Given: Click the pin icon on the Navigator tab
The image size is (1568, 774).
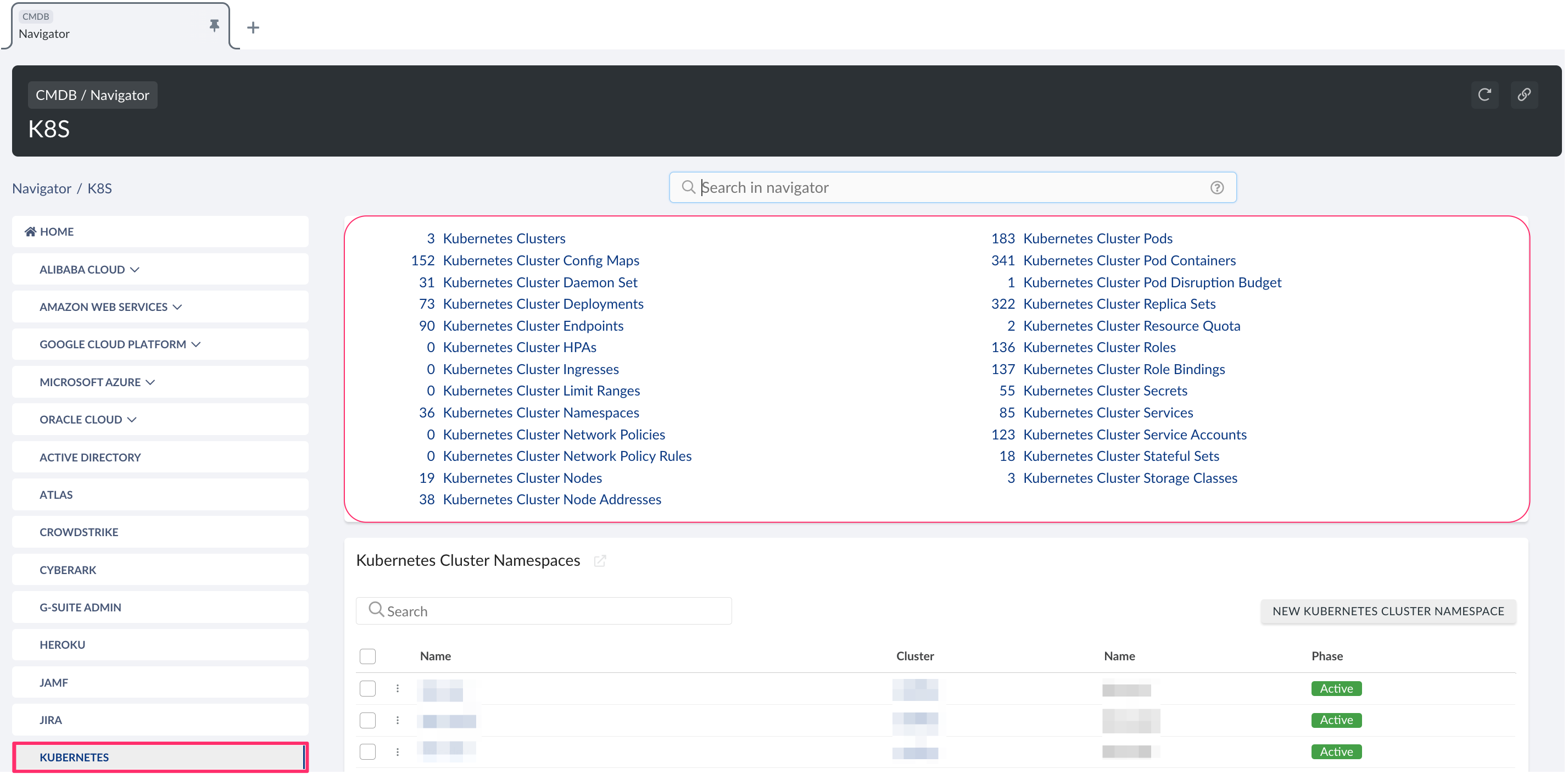Looking at the screenshot, I should click(214, 25).
